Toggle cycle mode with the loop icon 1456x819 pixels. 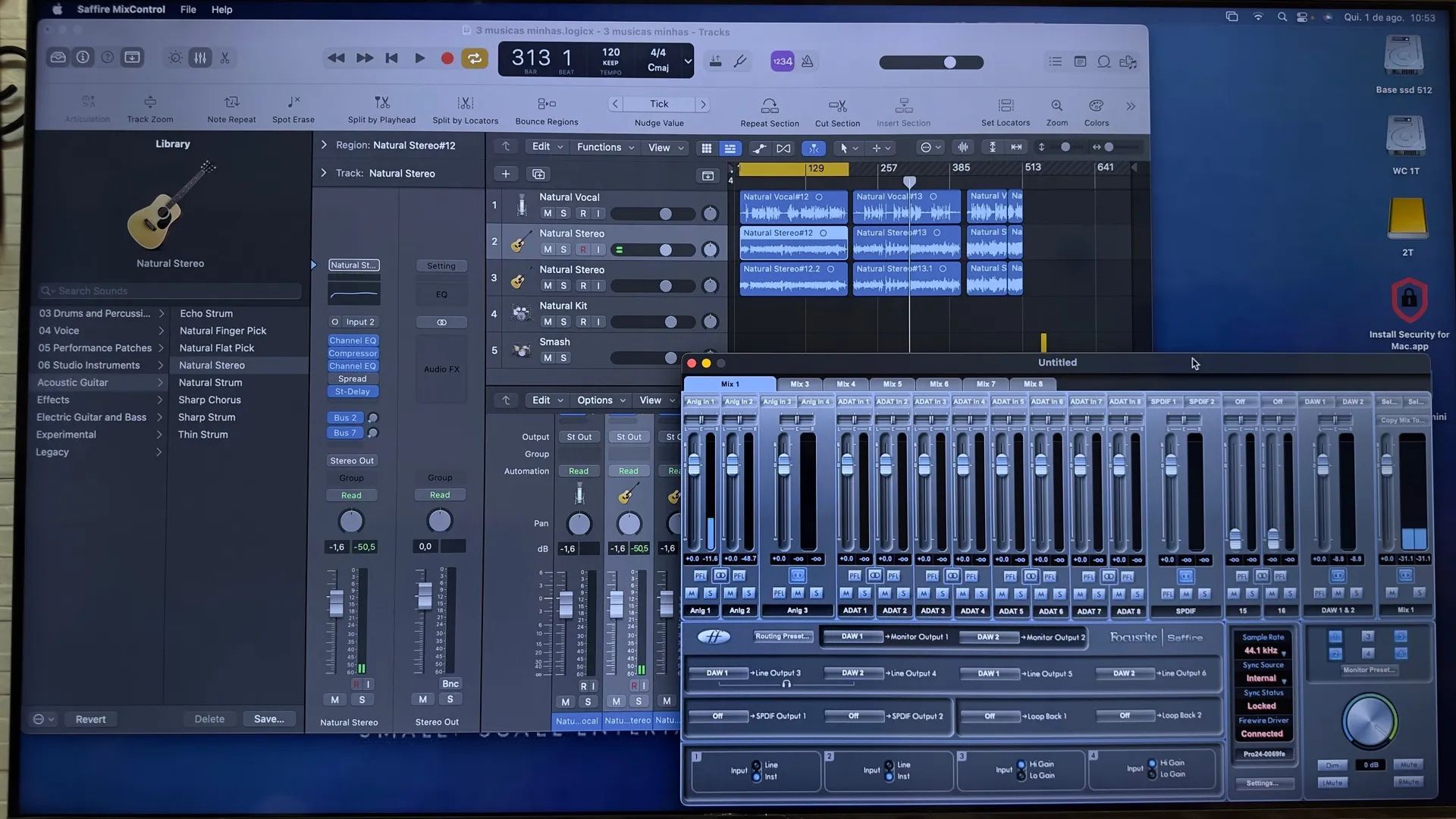coord(475,57)
